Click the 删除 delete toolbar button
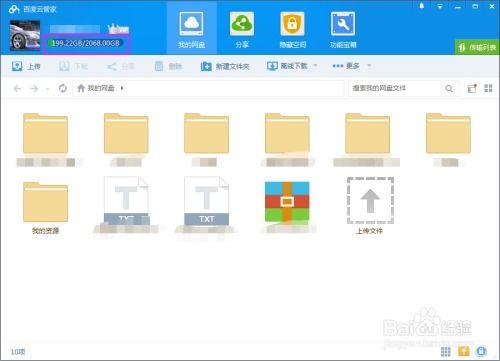This screenshot has height=361, width=500. 168,66
